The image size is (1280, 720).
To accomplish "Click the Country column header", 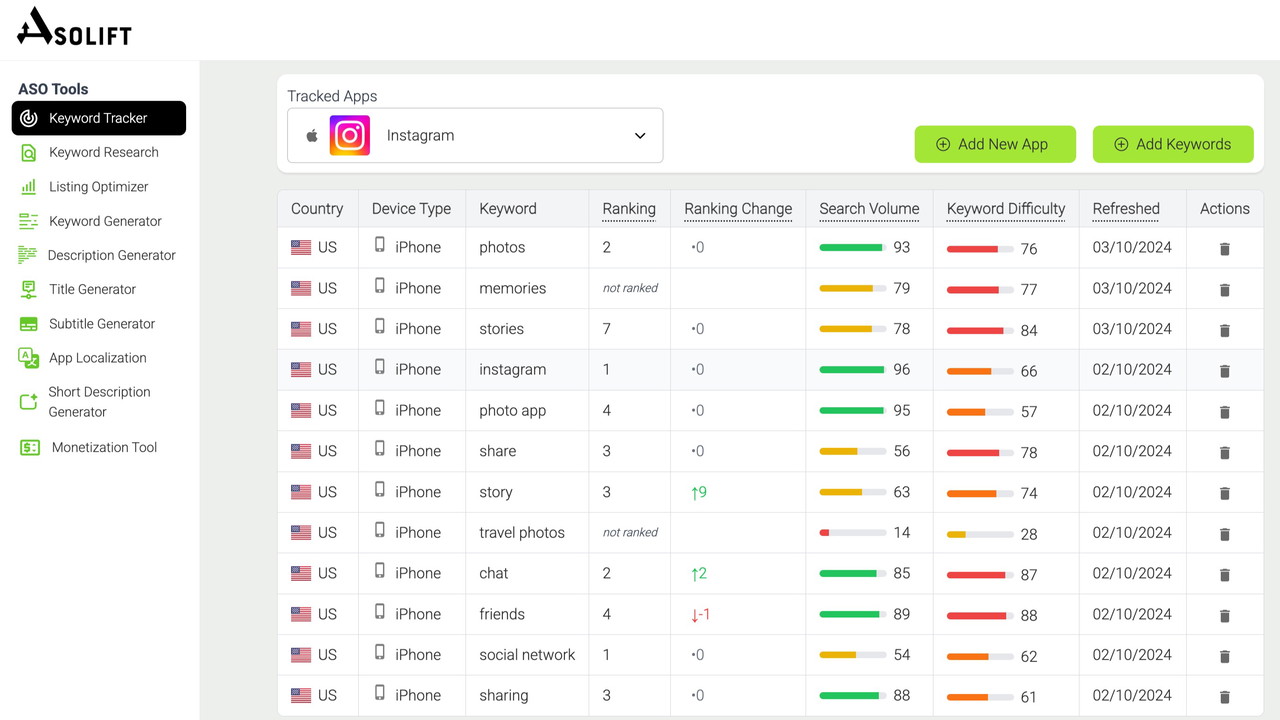I will (x=317, y=209).
